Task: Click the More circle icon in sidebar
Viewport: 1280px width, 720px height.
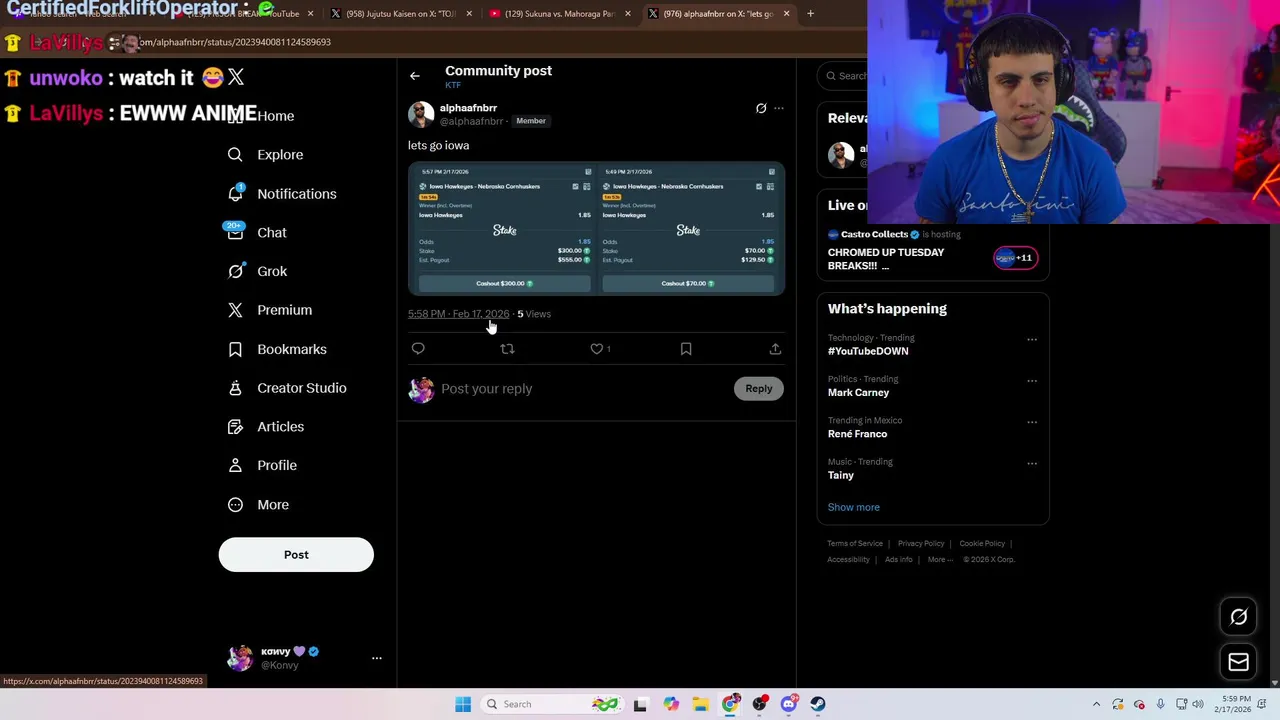Action: (235, 505)
